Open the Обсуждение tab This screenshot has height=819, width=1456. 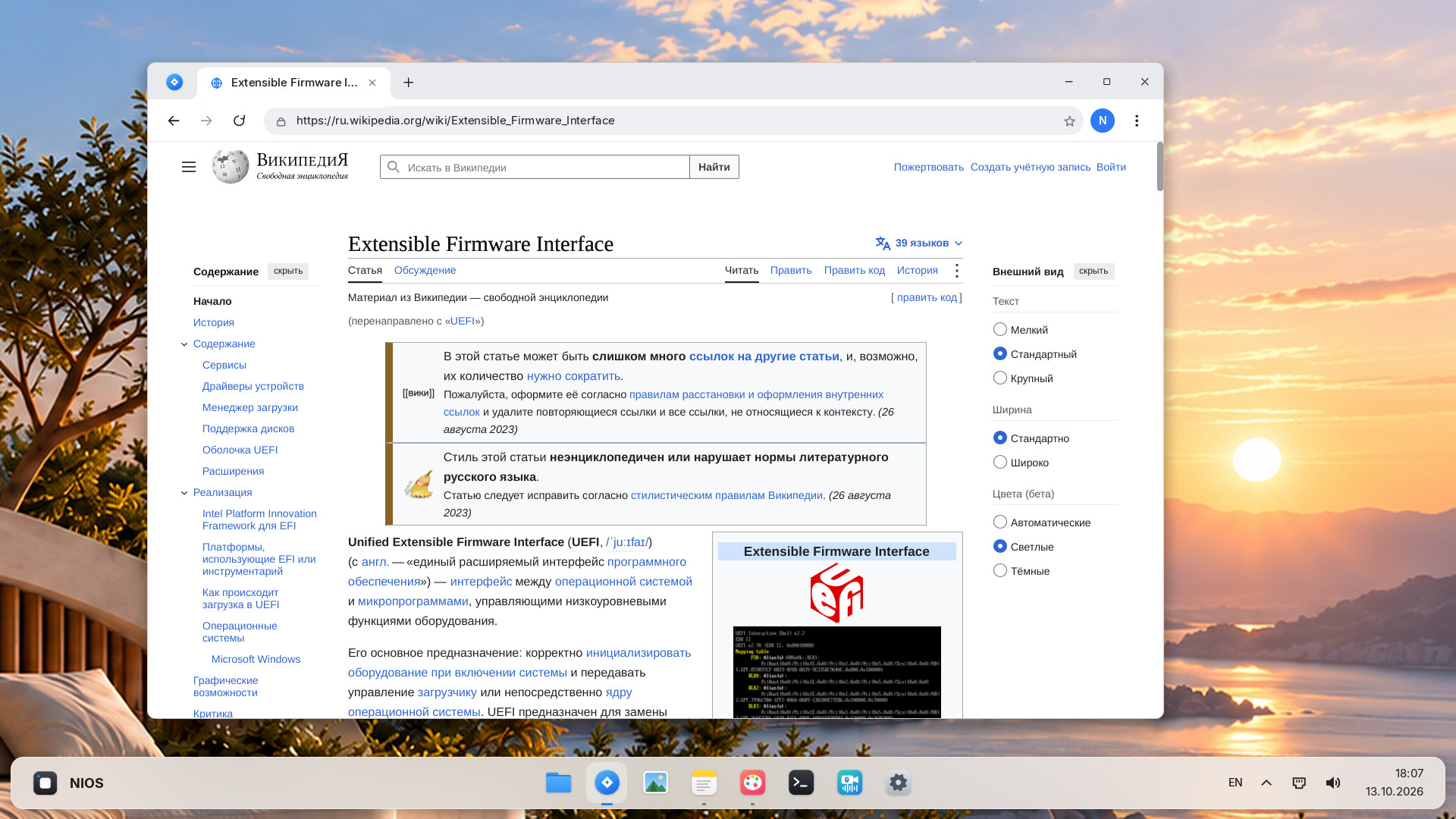tap(425, 270)
